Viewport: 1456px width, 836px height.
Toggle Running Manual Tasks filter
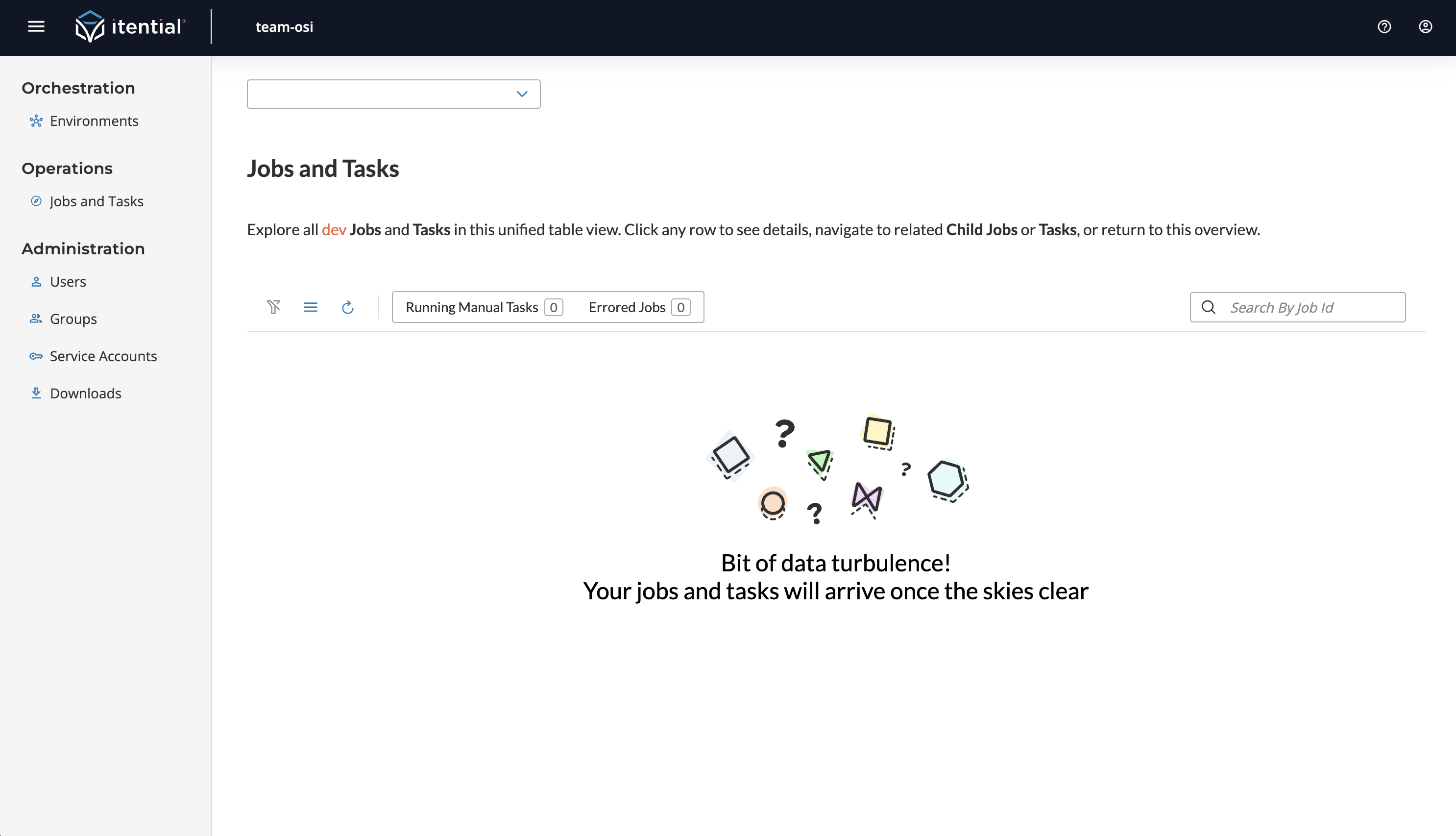(x=483, y=307)
